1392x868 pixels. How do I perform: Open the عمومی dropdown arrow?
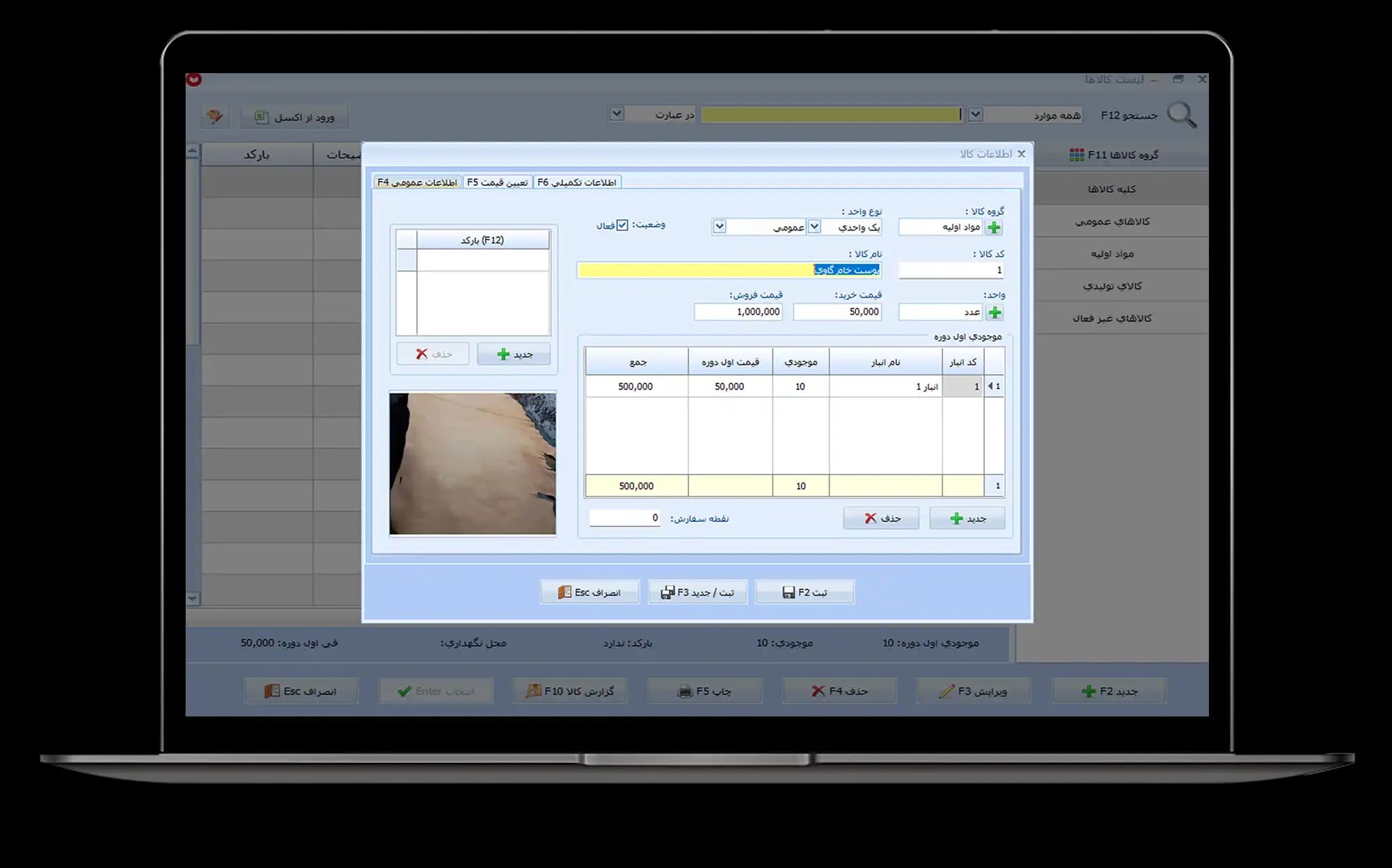click(x=720, y=227)
